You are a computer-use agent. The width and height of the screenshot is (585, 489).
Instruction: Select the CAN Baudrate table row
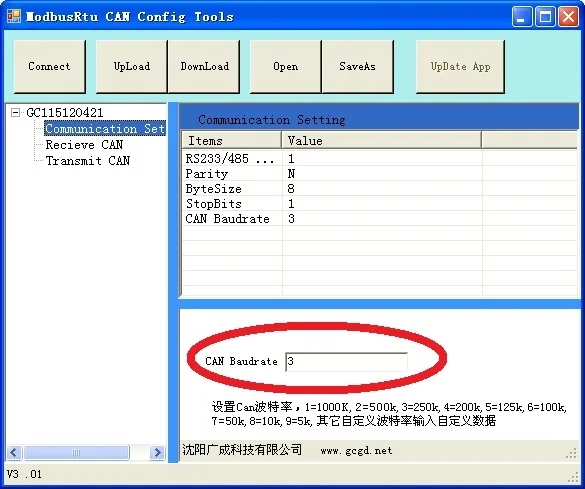point(379,218)
